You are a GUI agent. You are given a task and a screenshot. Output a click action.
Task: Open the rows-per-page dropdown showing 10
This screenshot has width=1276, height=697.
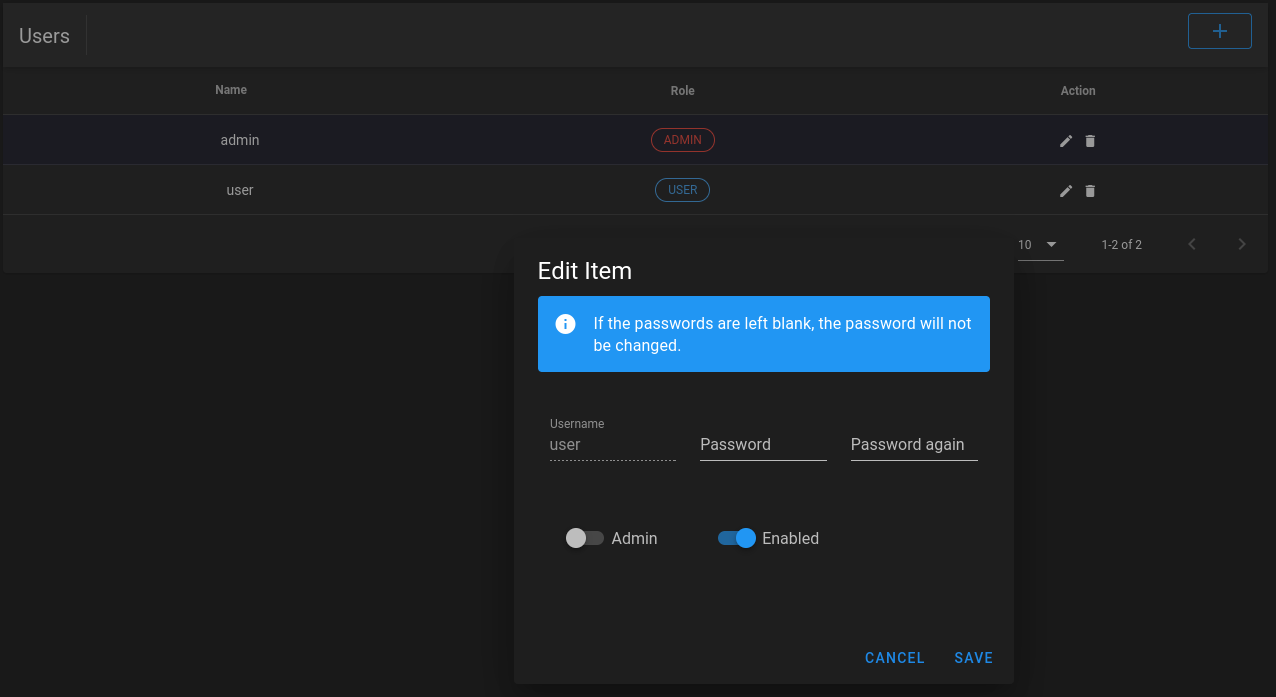pyautogui.click(x=1040, y=244)
